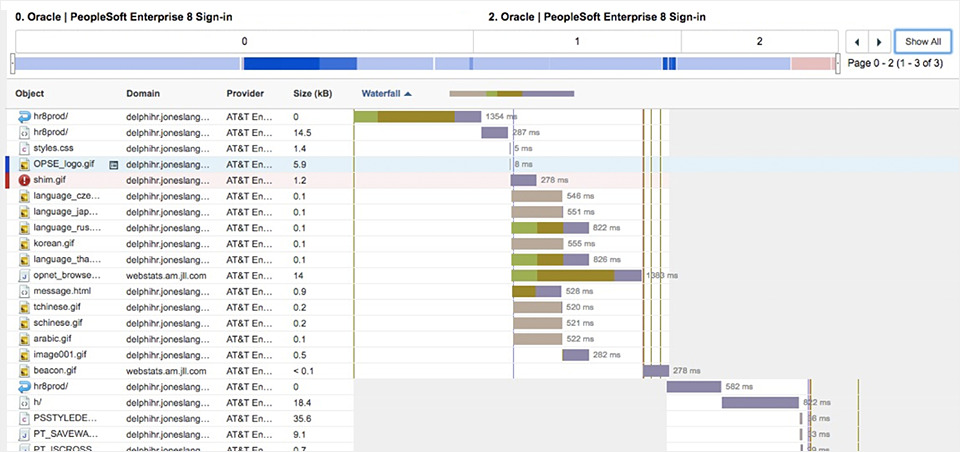Viewport: 960px width, 452px height.
Task: Open the details icon next to OPSE_logo.gif
Action: pos(114,164)
